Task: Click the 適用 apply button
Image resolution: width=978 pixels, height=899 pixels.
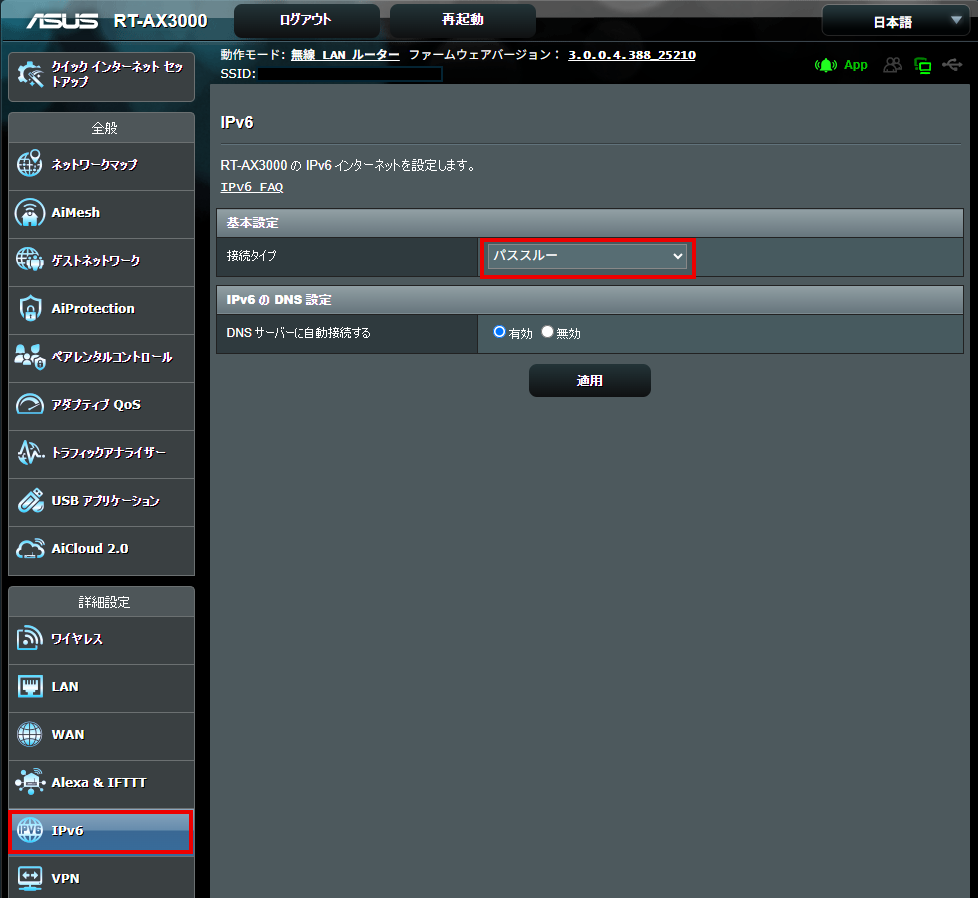Action: pos(589,381)
